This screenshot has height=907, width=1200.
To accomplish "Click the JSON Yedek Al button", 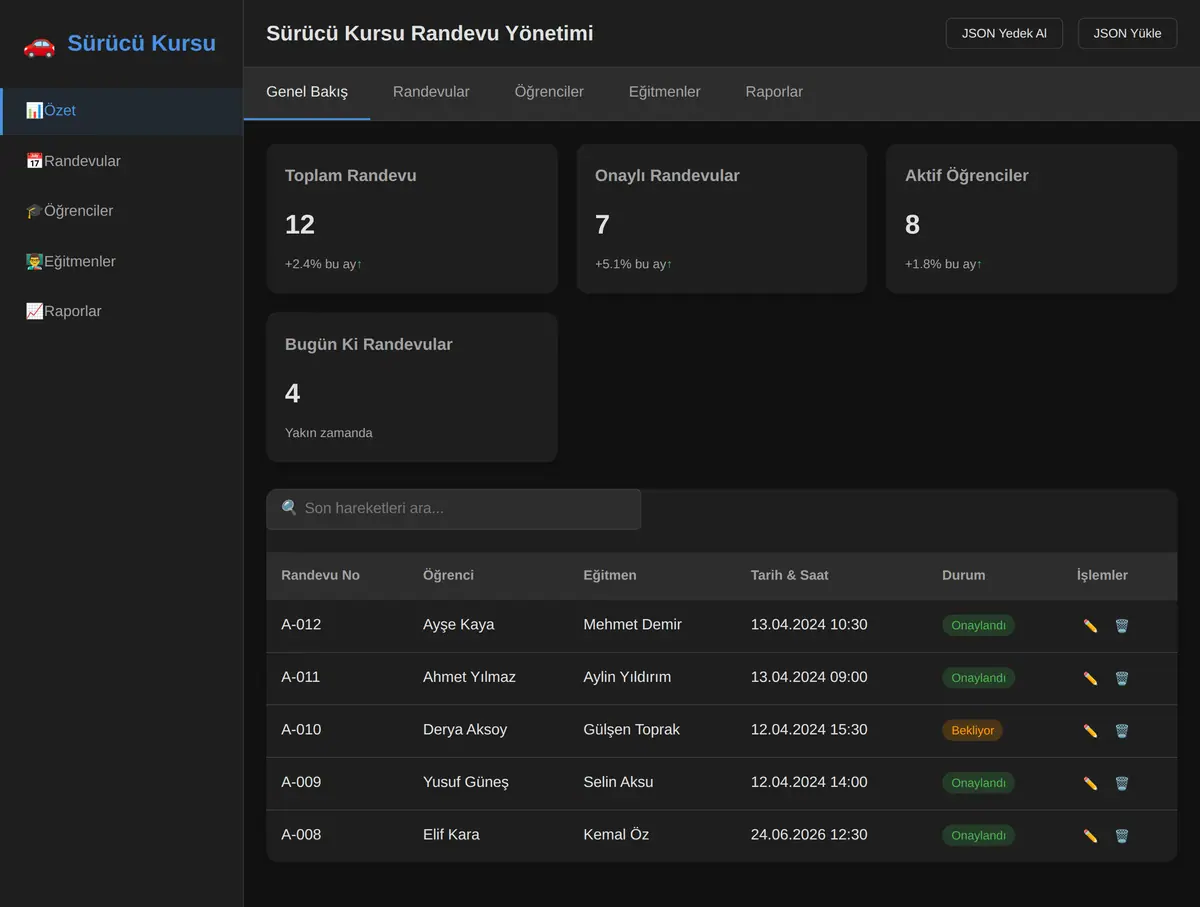I will pyautogui.click(x=1004, y=33).
